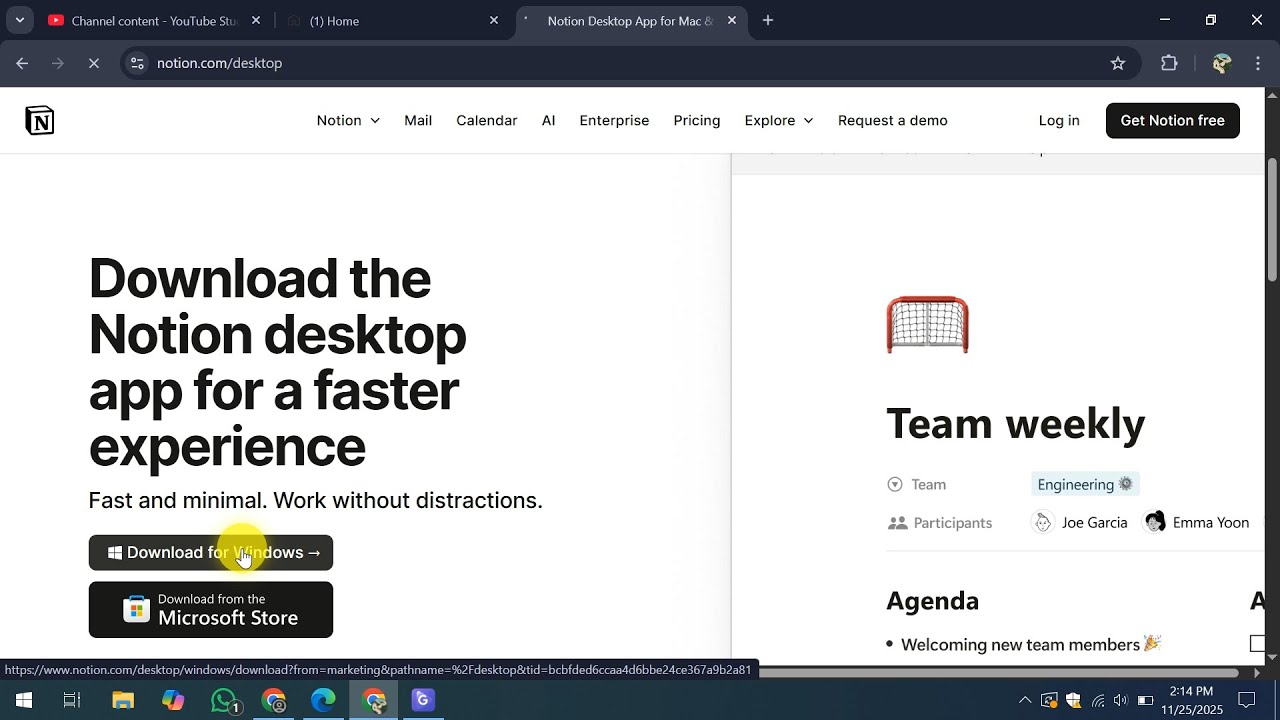Image resolution: width=1280 pixels, height=720 pixels.
Task: Click the Notion logo icon
Action: [x=40, y=121]
